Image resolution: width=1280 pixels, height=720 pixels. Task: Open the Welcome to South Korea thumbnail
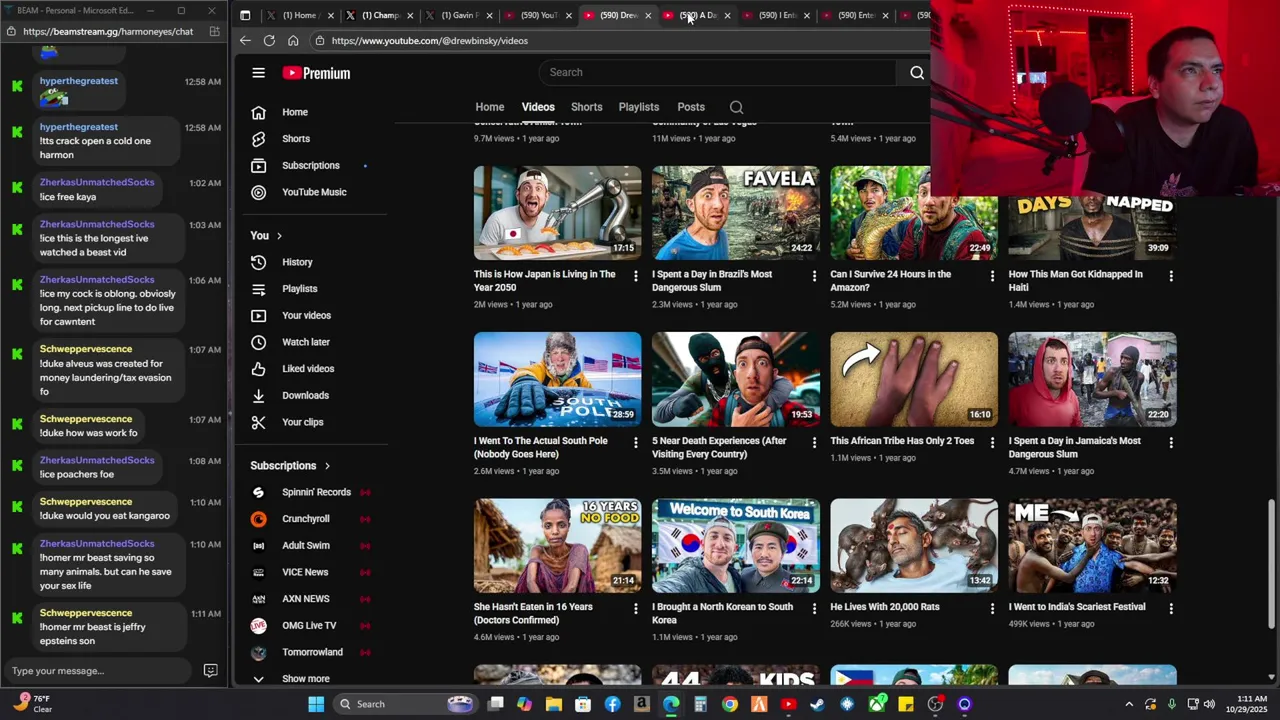(x=736, y=546)
